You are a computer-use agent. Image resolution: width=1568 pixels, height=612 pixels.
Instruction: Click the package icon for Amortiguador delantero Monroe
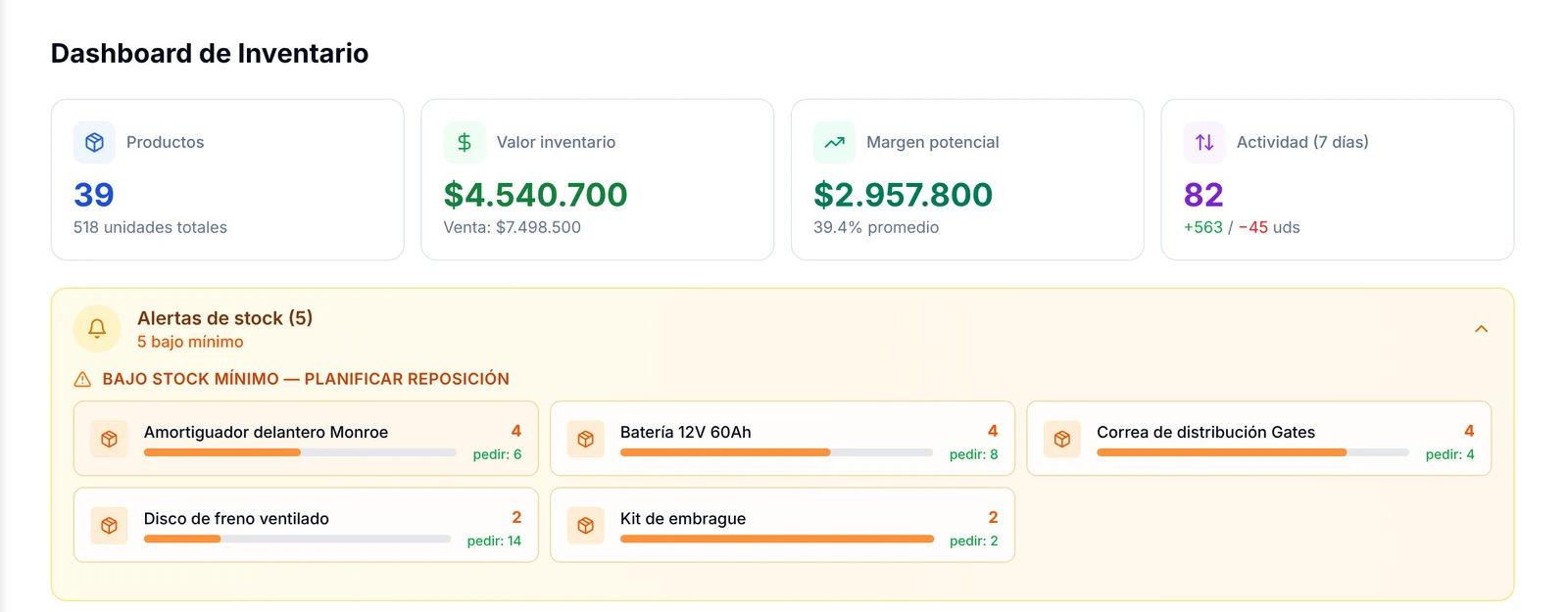109,440
